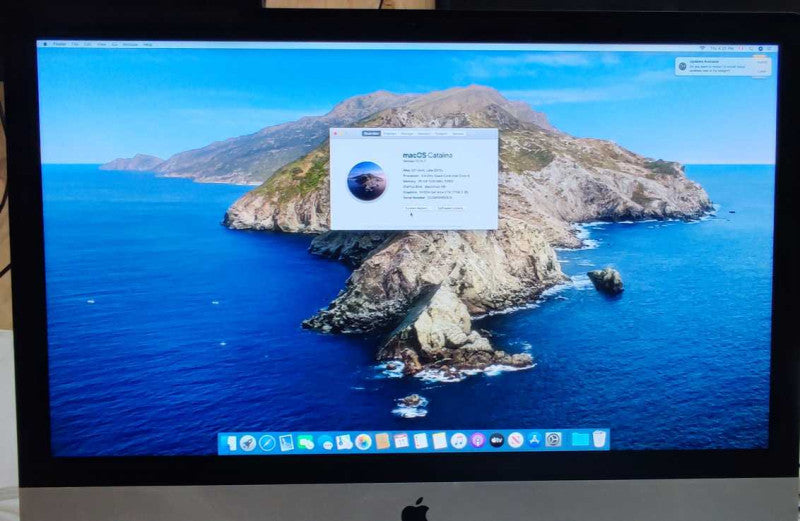The height and width of the screenshot is (521, 800).
Task: Open the File menu in menu bar
Action: (x=75, y=44)
